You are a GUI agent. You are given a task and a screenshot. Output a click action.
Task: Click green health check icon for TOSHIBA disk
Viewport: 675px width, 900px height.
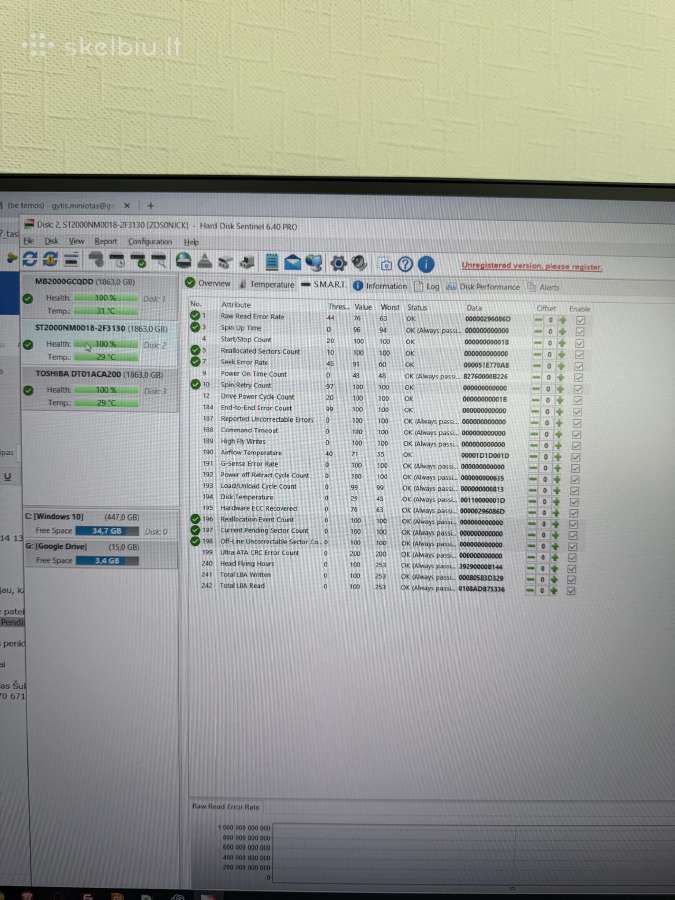point(28,390)
